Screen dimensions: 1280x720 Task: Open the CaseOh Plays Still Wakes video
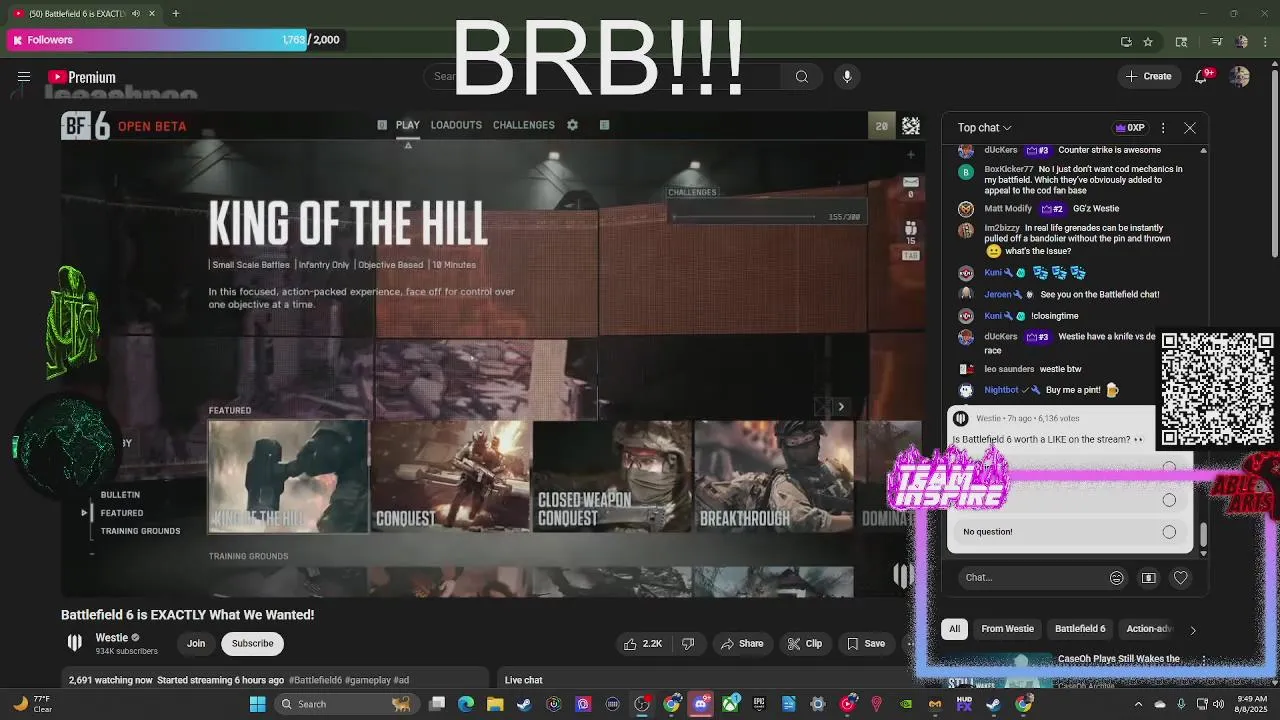(1118, 659)
